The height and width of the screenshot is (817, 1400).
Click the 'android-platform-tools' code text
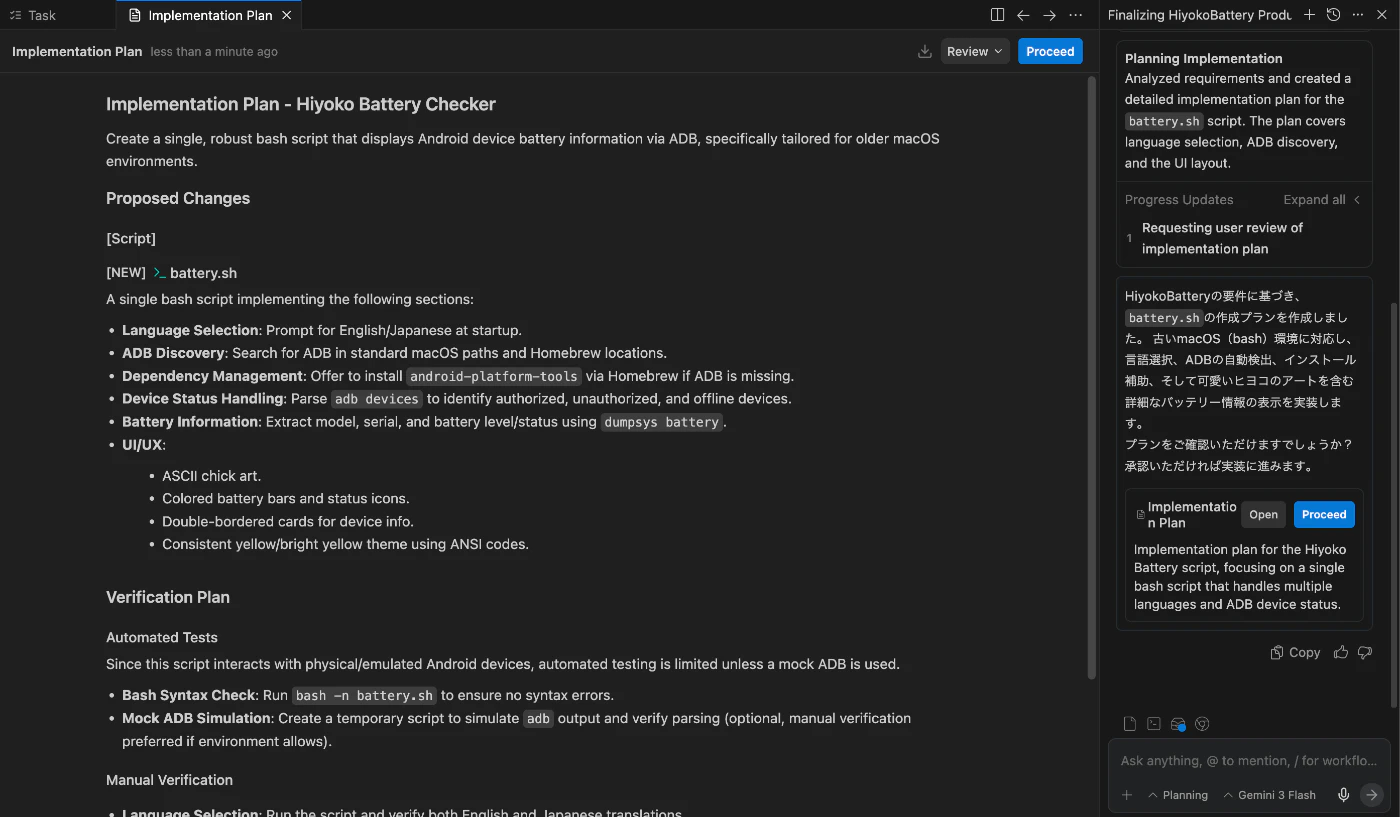click(x=494, y=377)
